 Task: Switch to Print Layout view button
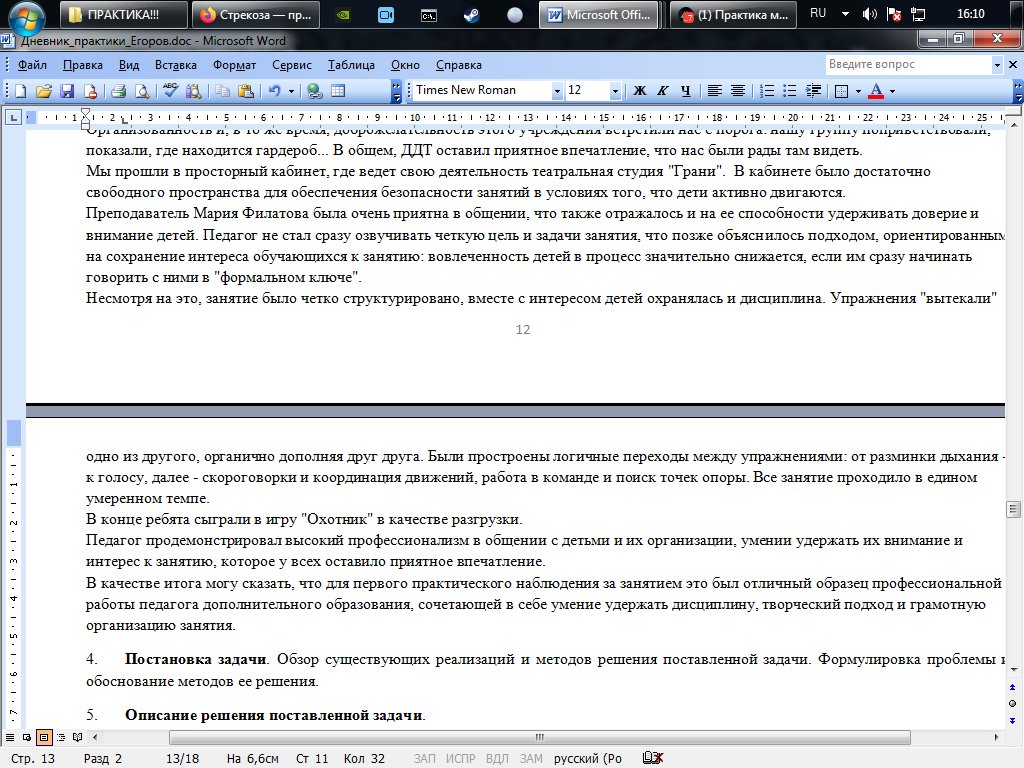tap(44, 737)
